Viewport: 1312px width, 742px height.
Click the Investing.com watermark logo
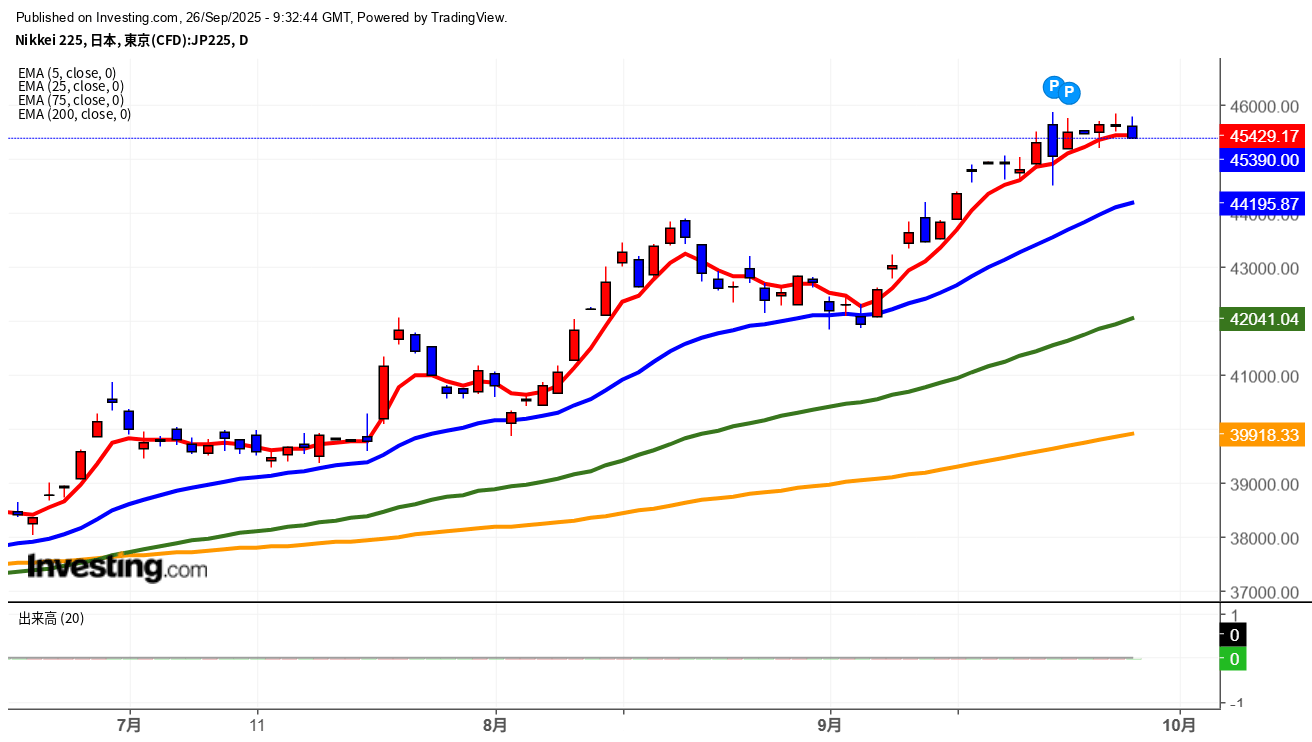coord(117,567)
